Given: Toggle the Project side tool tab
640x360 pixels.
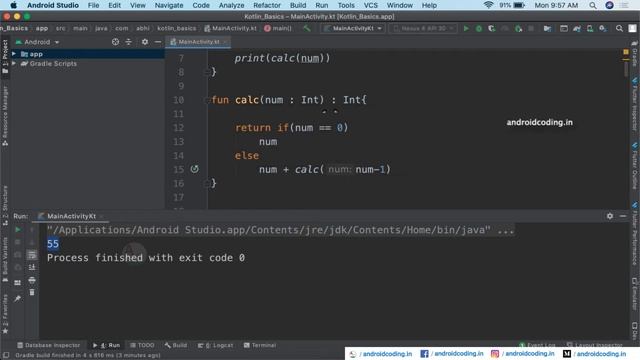Looking at the screenshot, I should (5, 56).
